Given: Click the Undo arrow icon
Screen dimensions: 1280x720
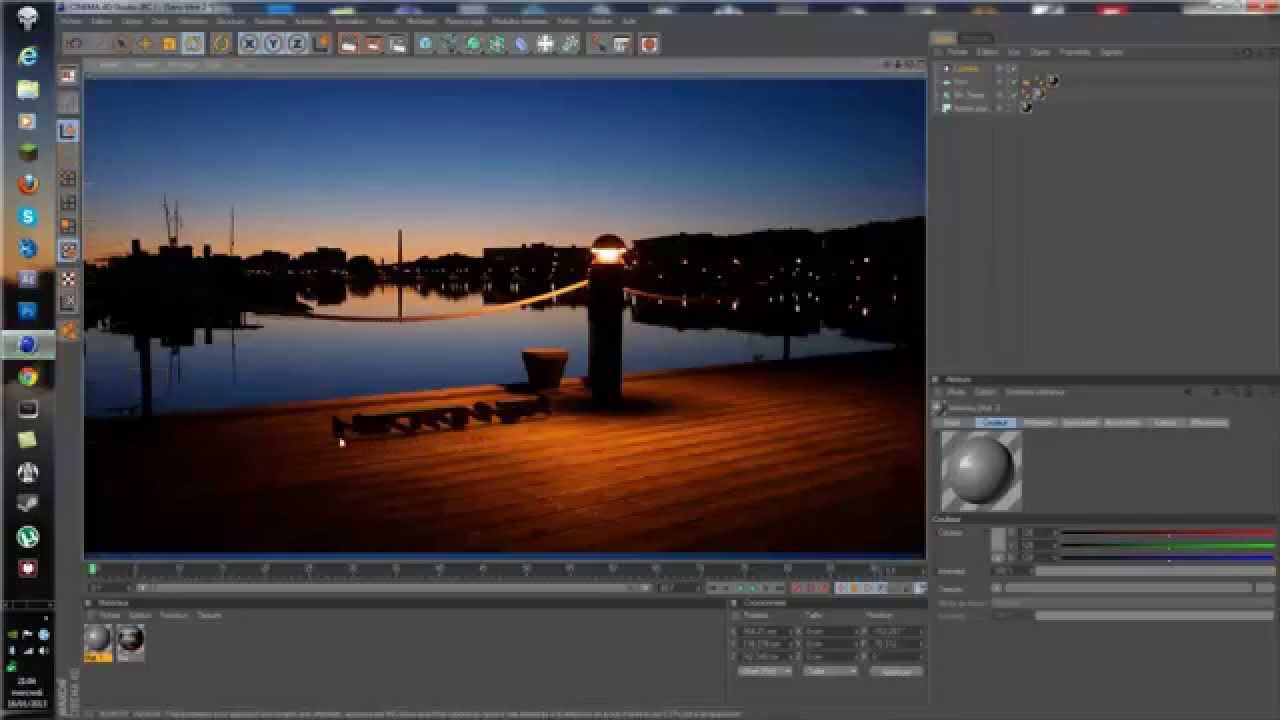Looking at the screenshot, I should 74,44.
